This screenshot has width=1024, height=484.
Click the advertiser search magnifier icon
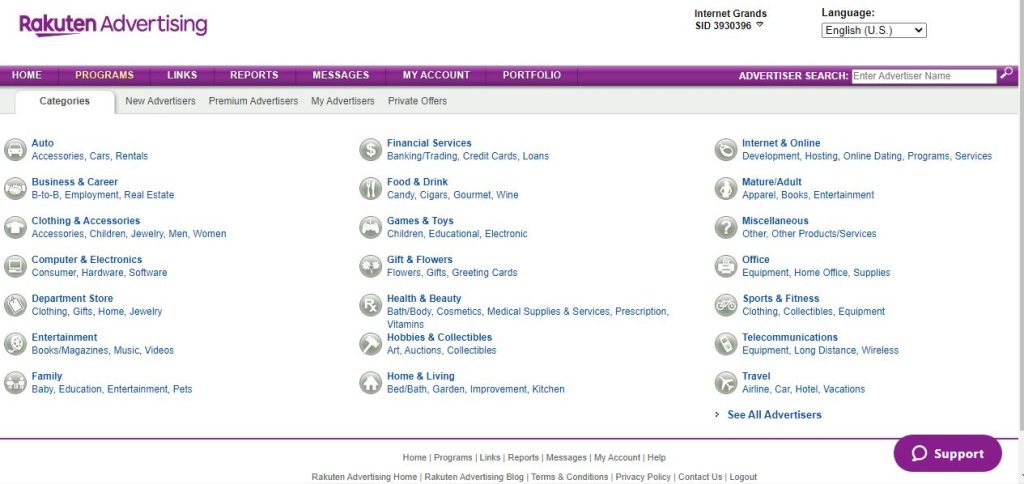[1007, 74]
